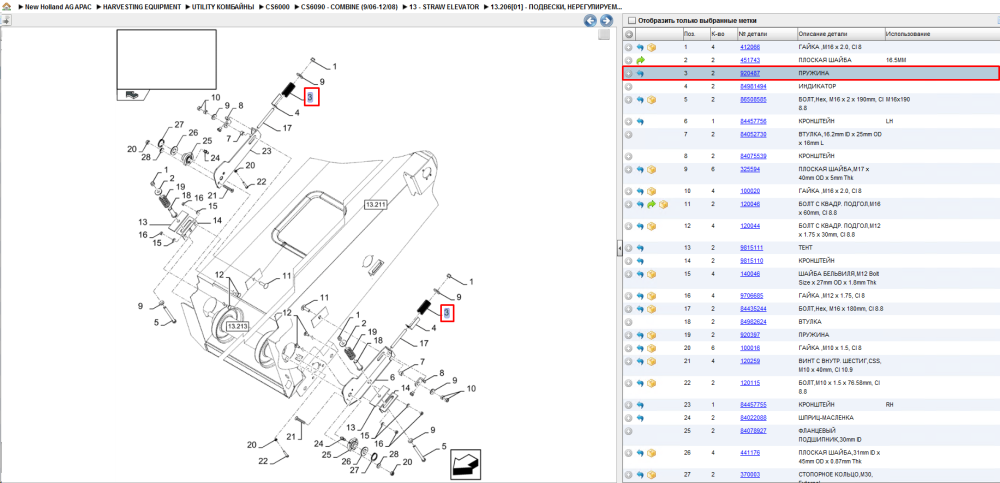Click the blue arrow icon for part 920487

click(x=640, y=73)
